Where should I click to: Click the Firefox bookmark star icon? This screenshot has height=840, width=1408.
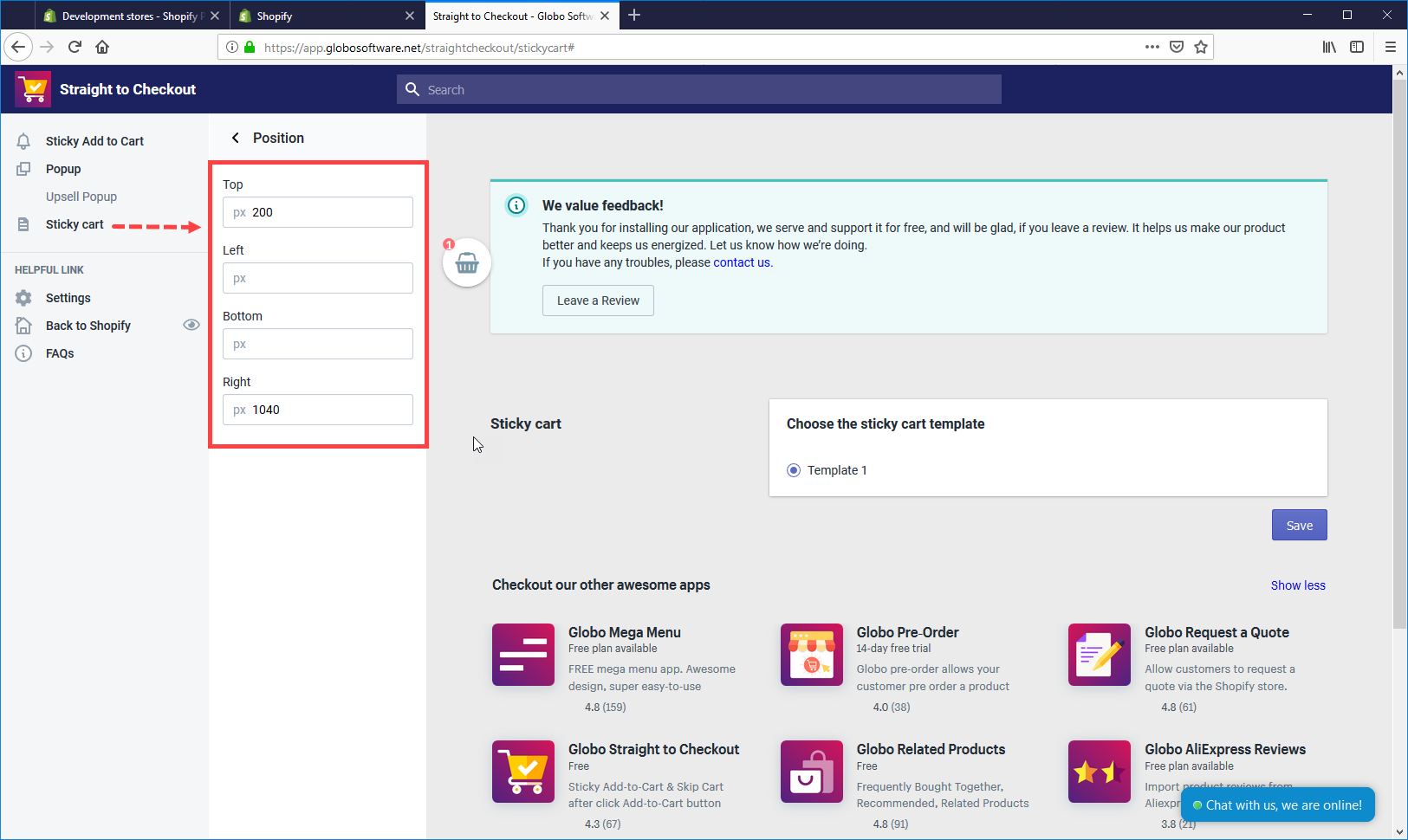(1200, 48)
